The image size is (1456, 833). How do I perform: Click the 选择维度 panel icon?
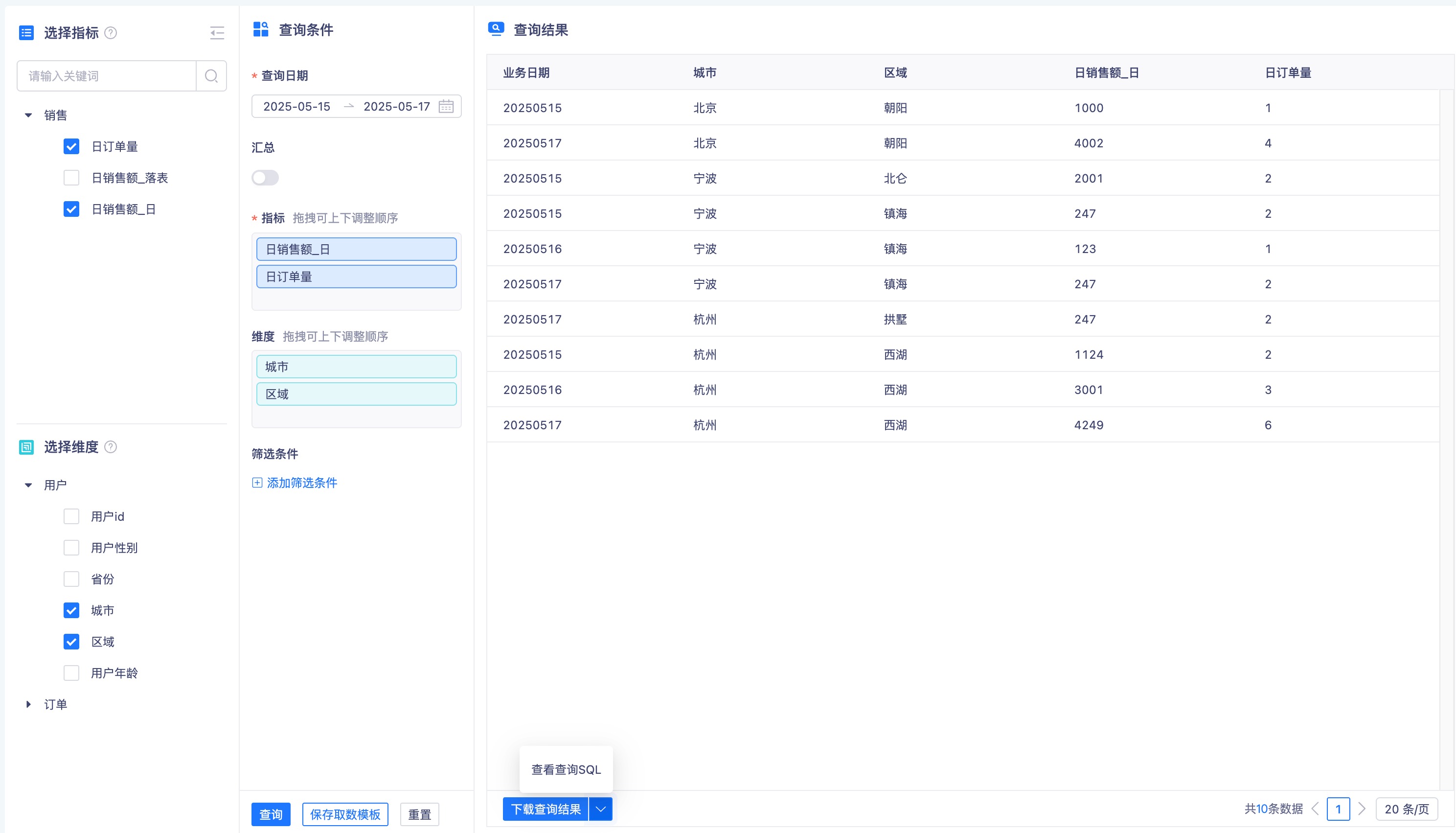coord(26,447)
